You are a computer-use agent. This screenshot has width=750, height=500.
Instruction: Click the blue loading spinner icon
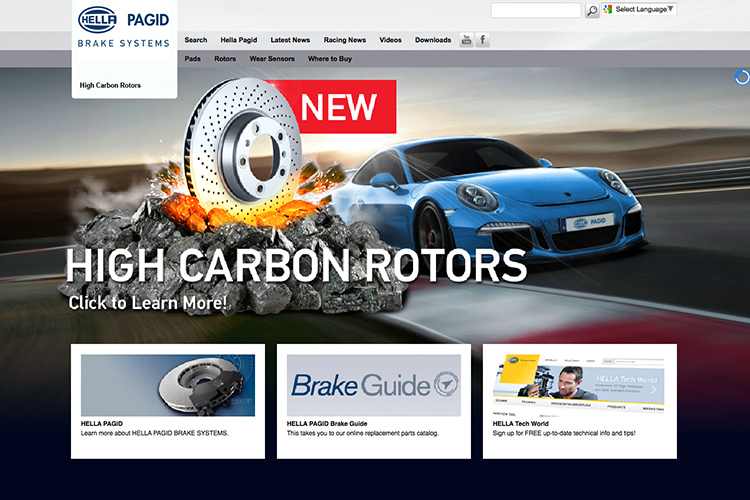pyautogui.click(x=742, y=77)
